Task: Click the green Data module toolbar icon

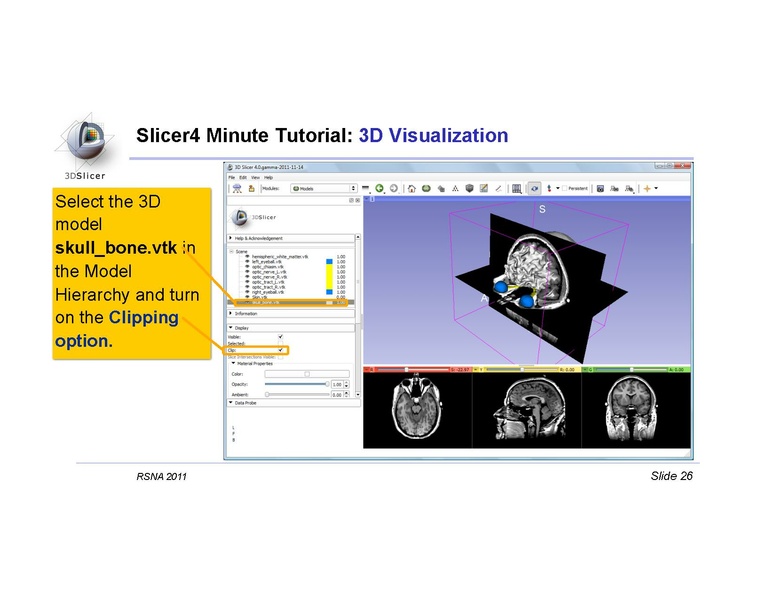Action: click(x=426, y=189)
